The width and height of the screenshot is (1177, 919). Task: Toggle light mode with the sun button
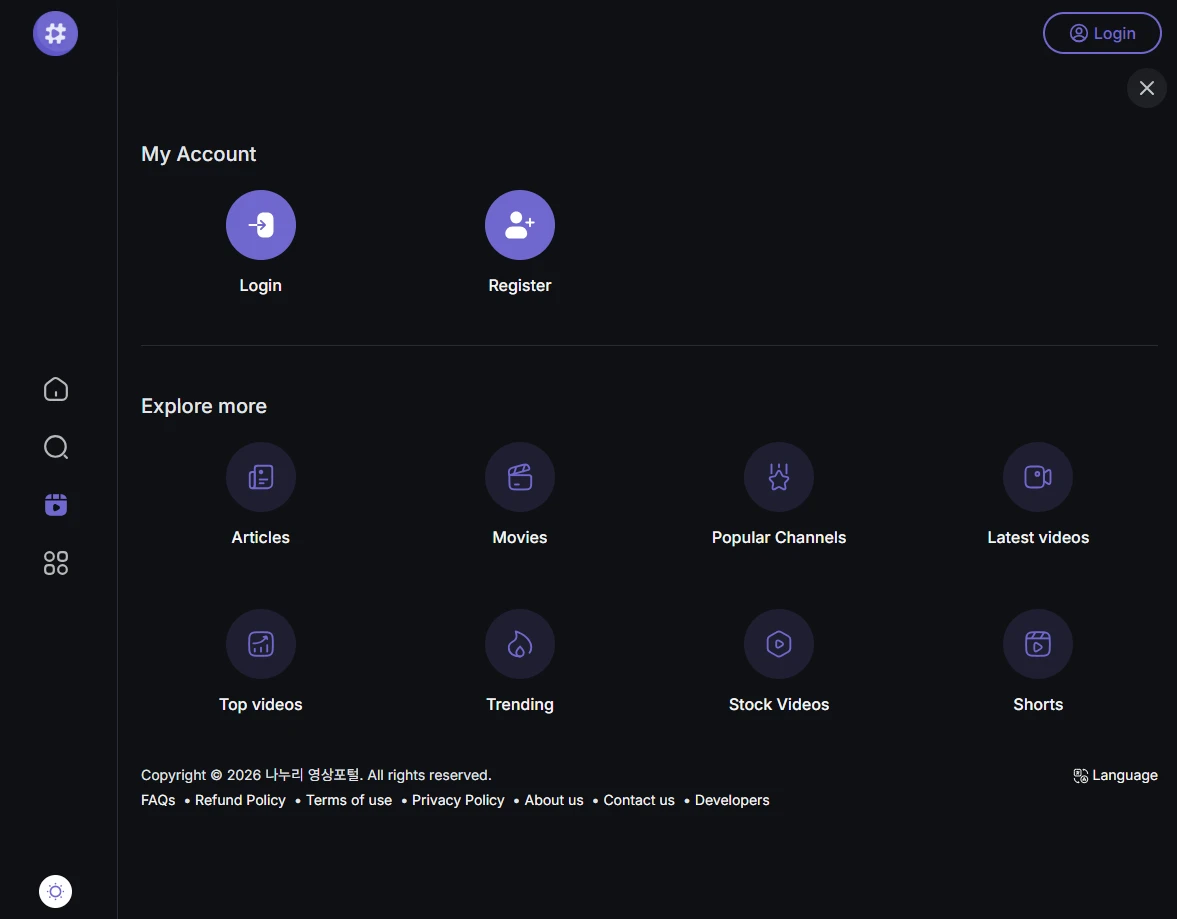point(55,891)
